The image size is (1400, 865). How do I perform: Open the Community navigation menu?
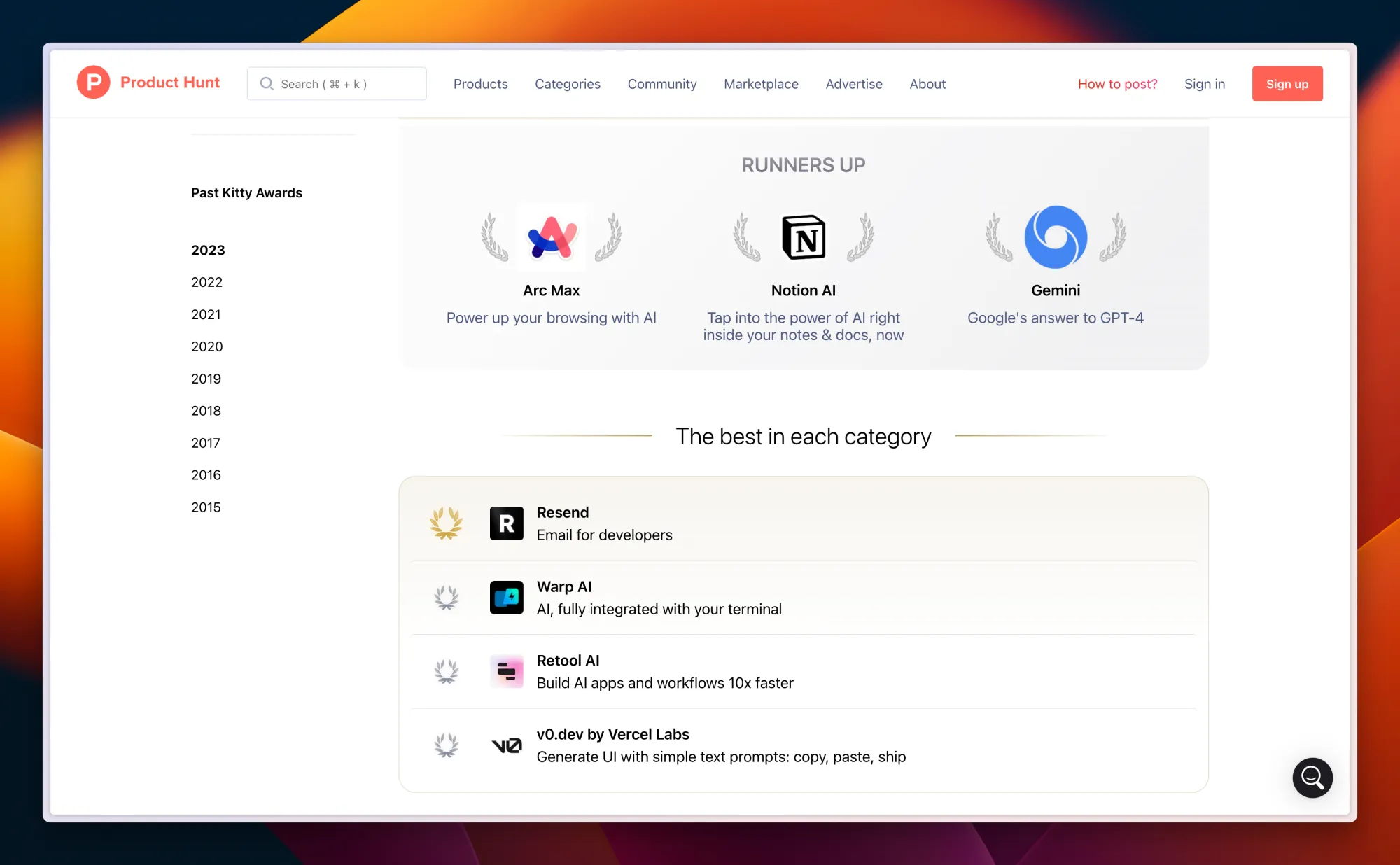coord(661,84)
